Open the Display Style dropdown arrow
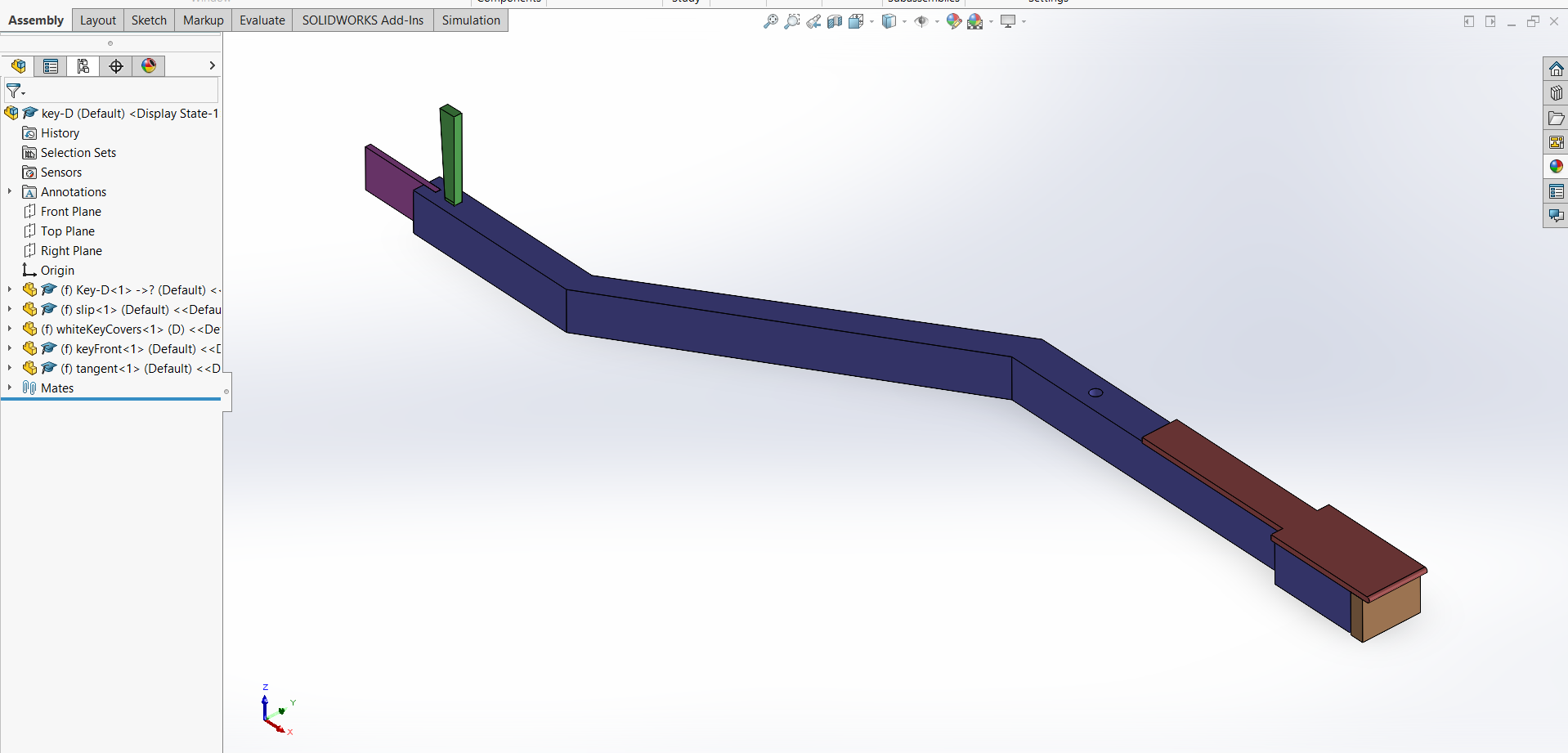1568x753 pixels. (x=904, y=22)
